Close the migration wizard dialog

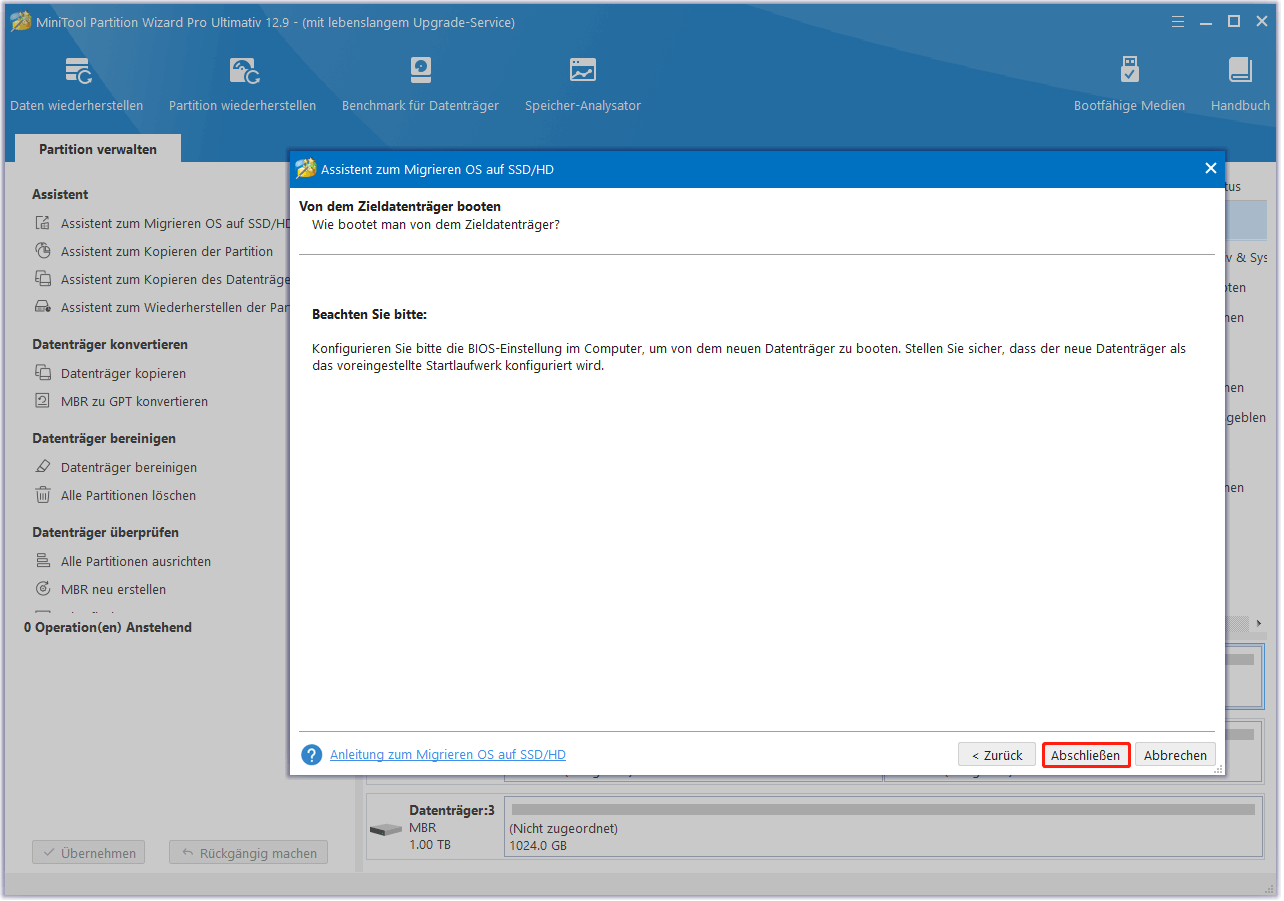1210,169
